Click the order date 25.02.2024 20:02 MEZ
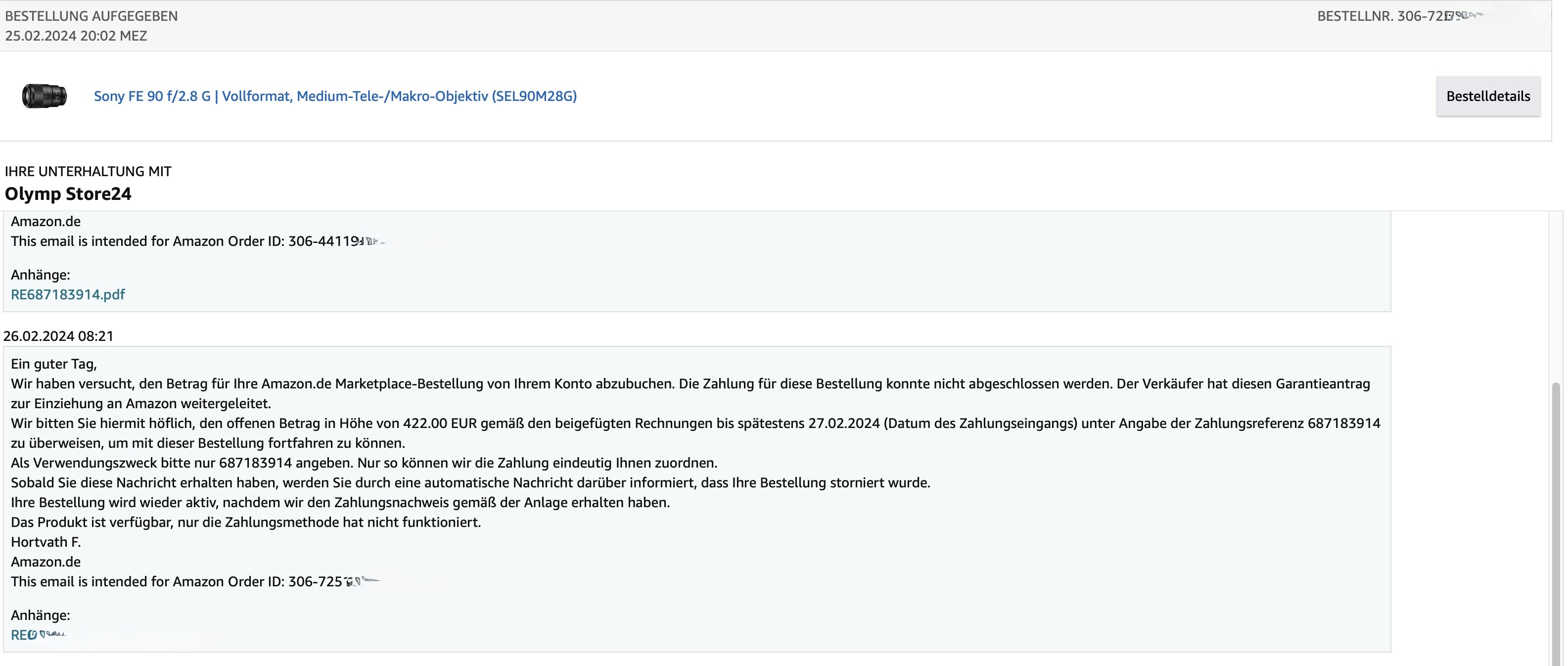This screenshot has height=666, width=1568. tap(76, 36)
